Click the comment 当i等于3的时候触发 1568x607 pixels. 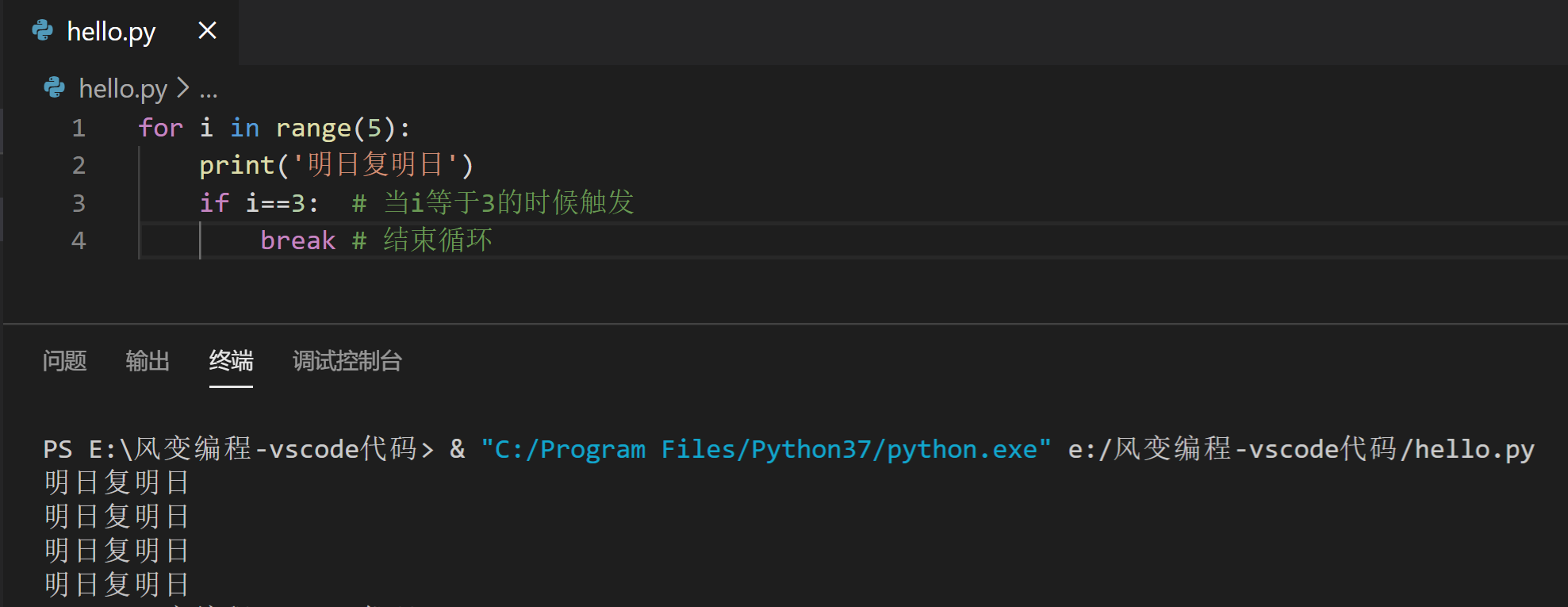coord(493,203)
